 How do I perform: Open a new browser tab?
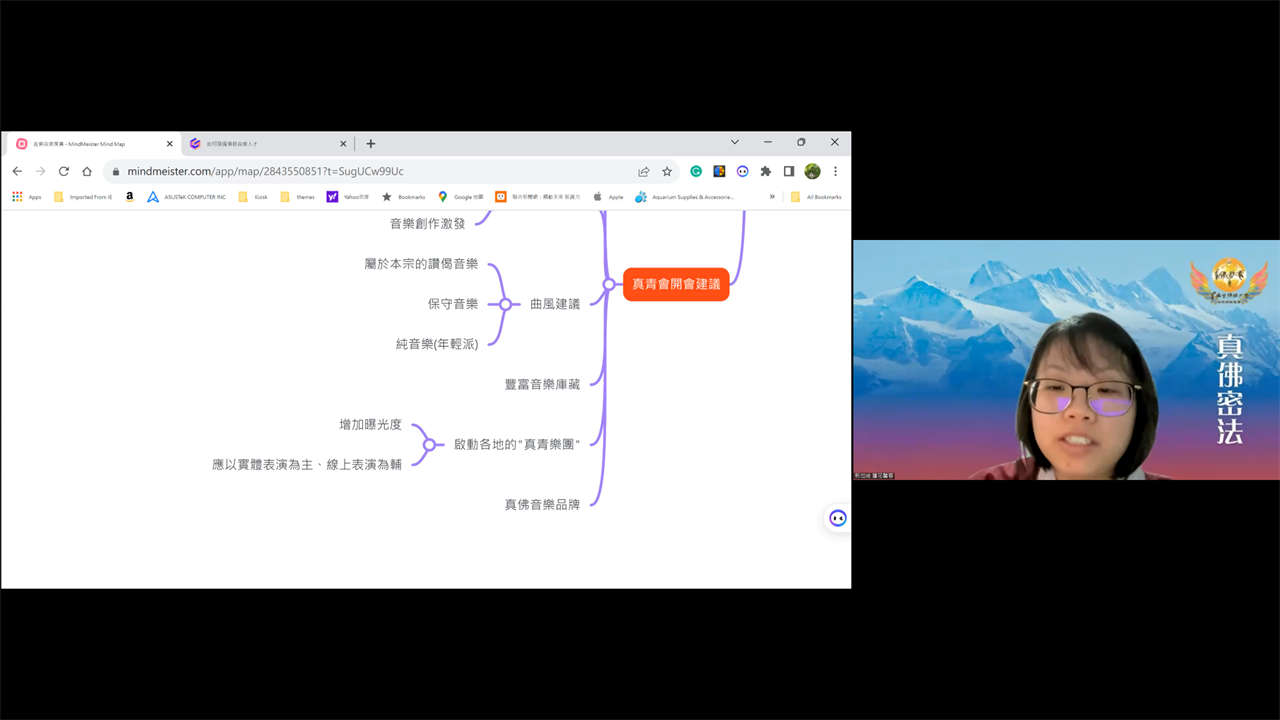tap(371, 144)
